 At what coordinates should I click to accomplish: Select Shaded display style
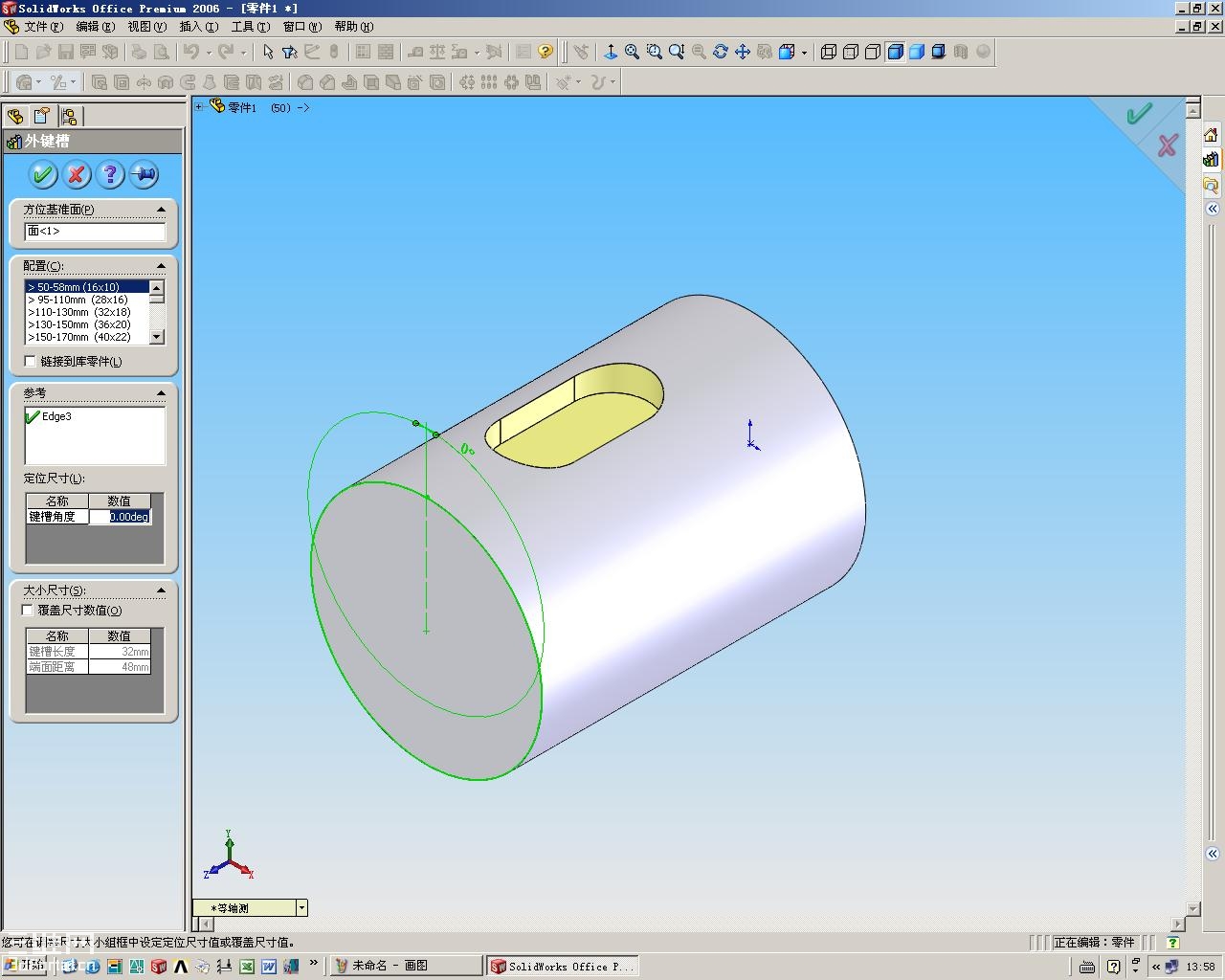pyautogui.click(x=917, y=52)
